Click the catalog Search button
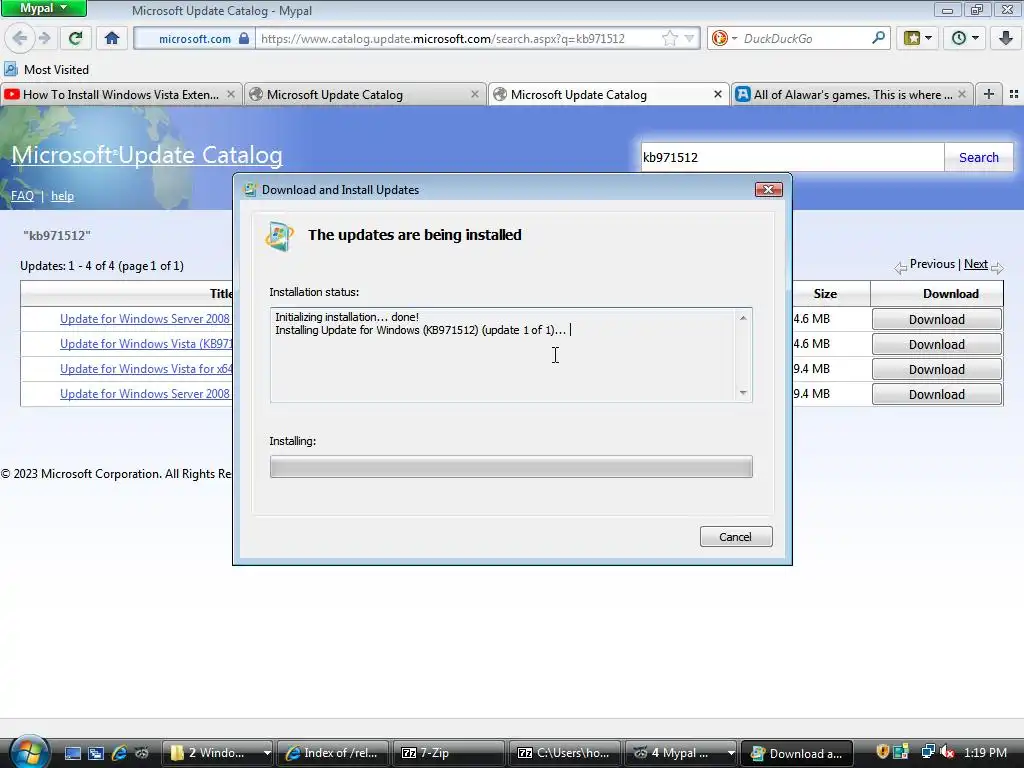 978,157
